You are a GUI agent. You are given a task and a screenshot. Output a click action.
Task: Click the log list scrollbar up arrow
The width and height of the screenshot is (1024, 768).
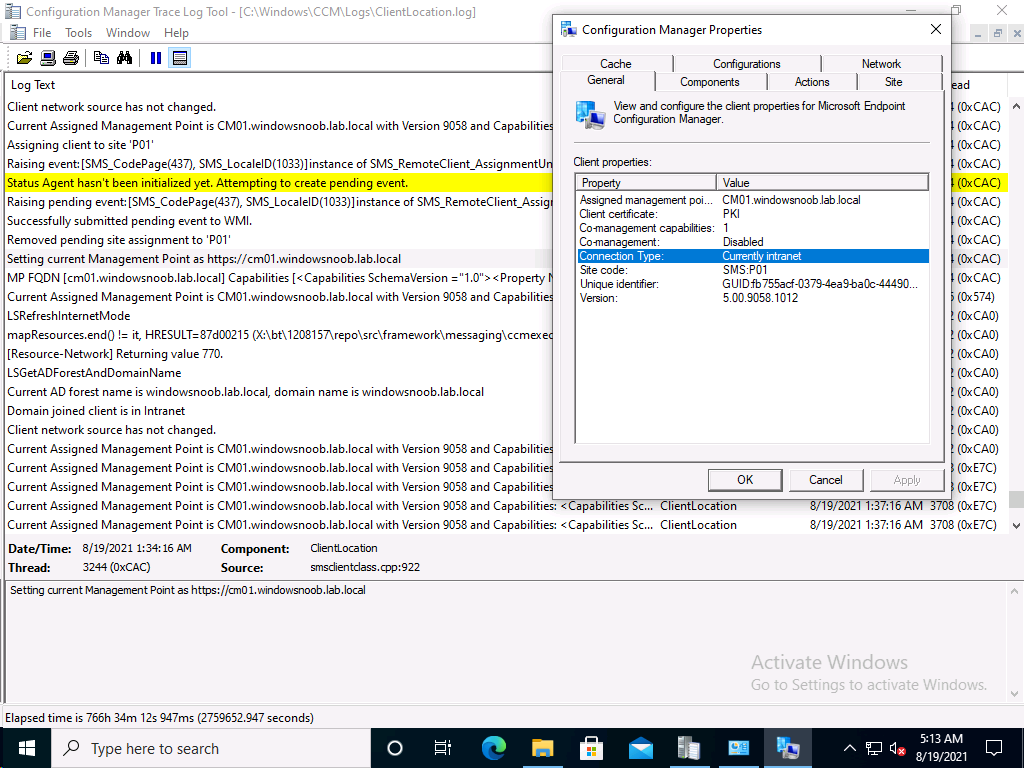(x=1016, y=106)
